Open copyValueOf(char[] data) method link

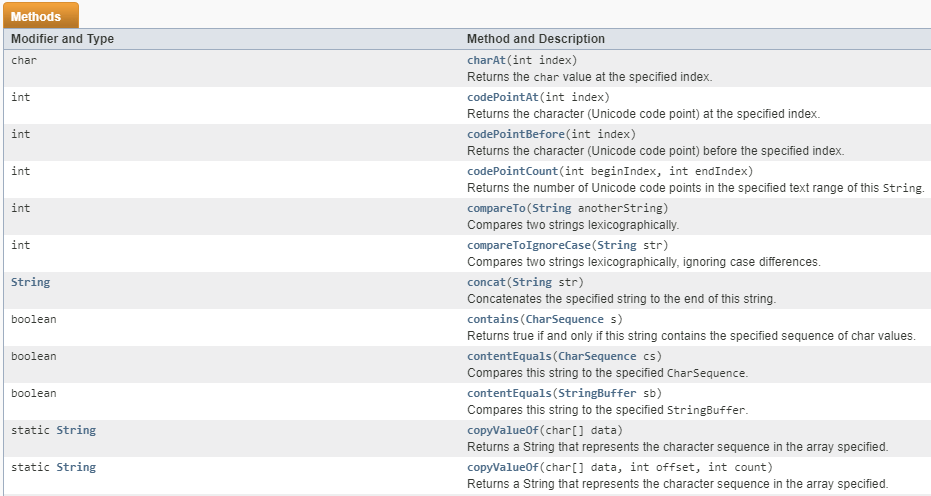502,430
